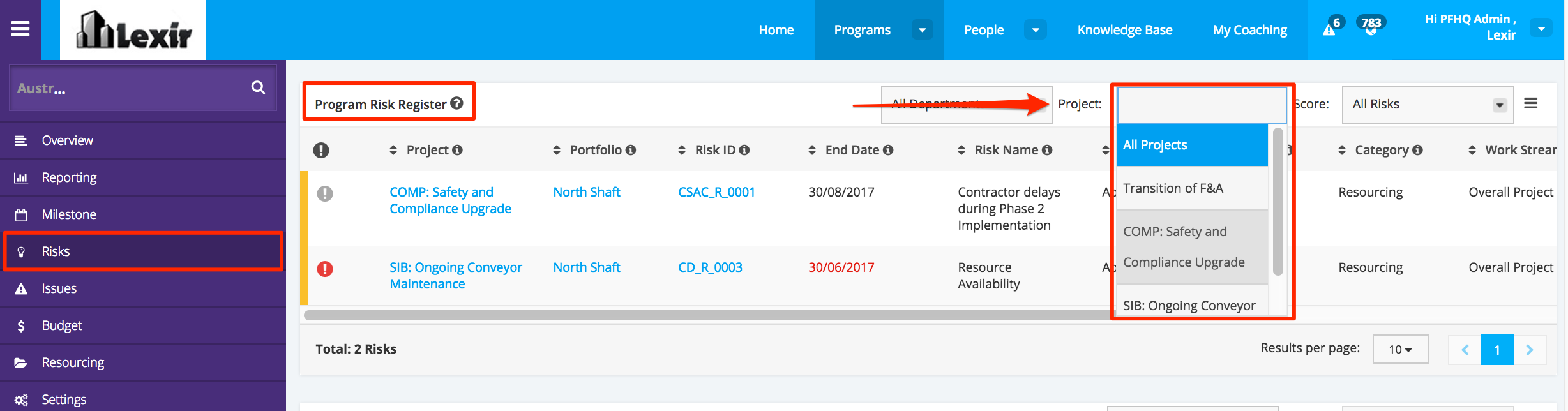This screenshot has height=411, width=1568.
Task: Click the project dropdown list vertical scrollbar
Action: (x=1278, y=202)
